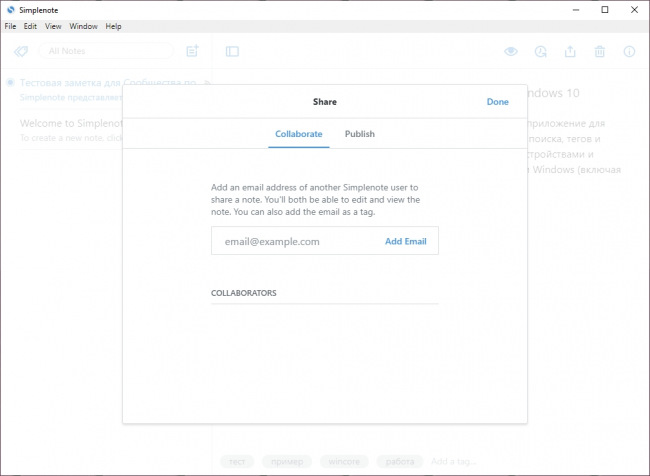Click the share note icon

click(570, 51)
